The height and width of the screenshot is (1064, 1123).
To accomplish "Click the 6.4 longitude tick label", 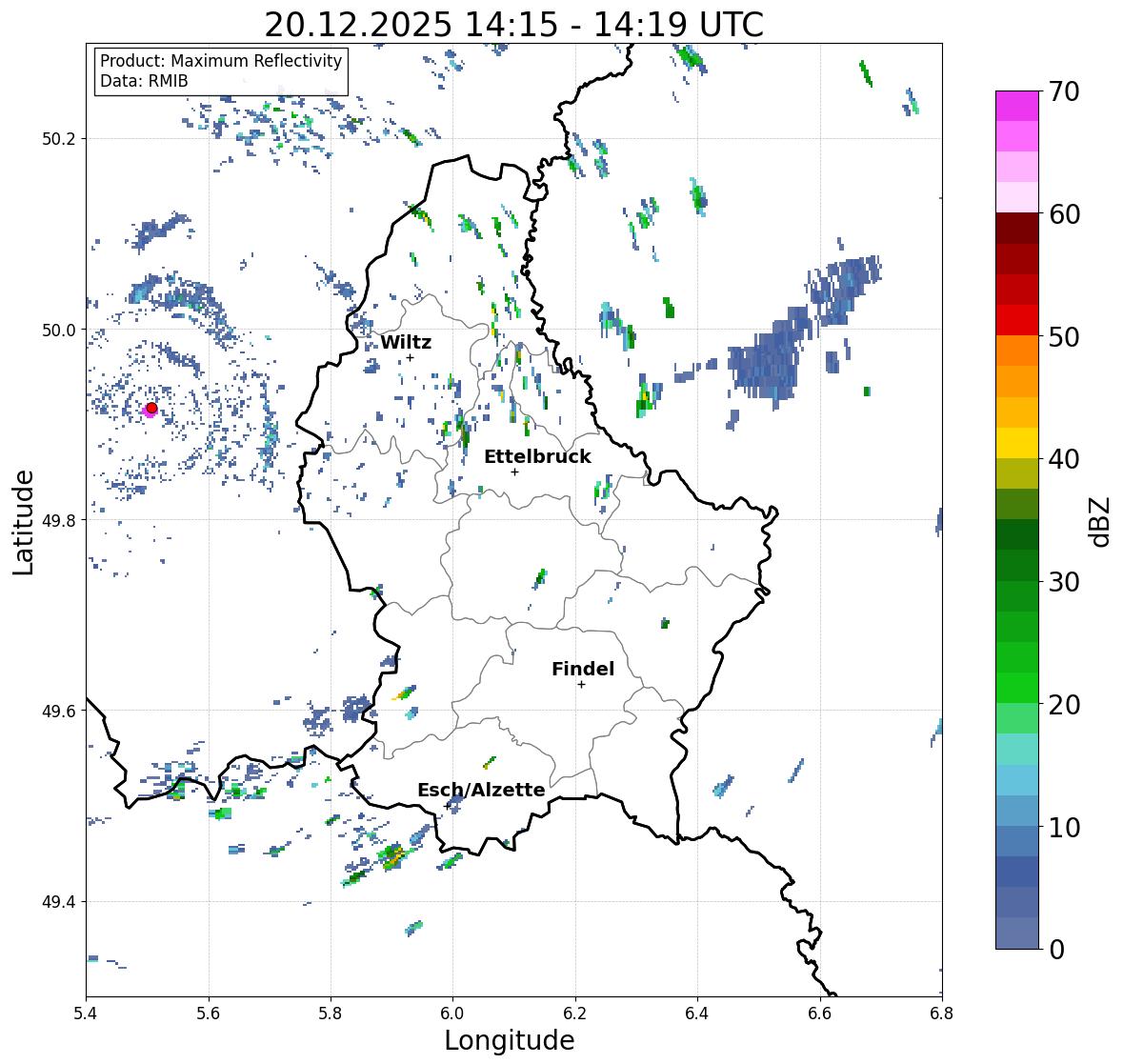I will pos(697,1014).
